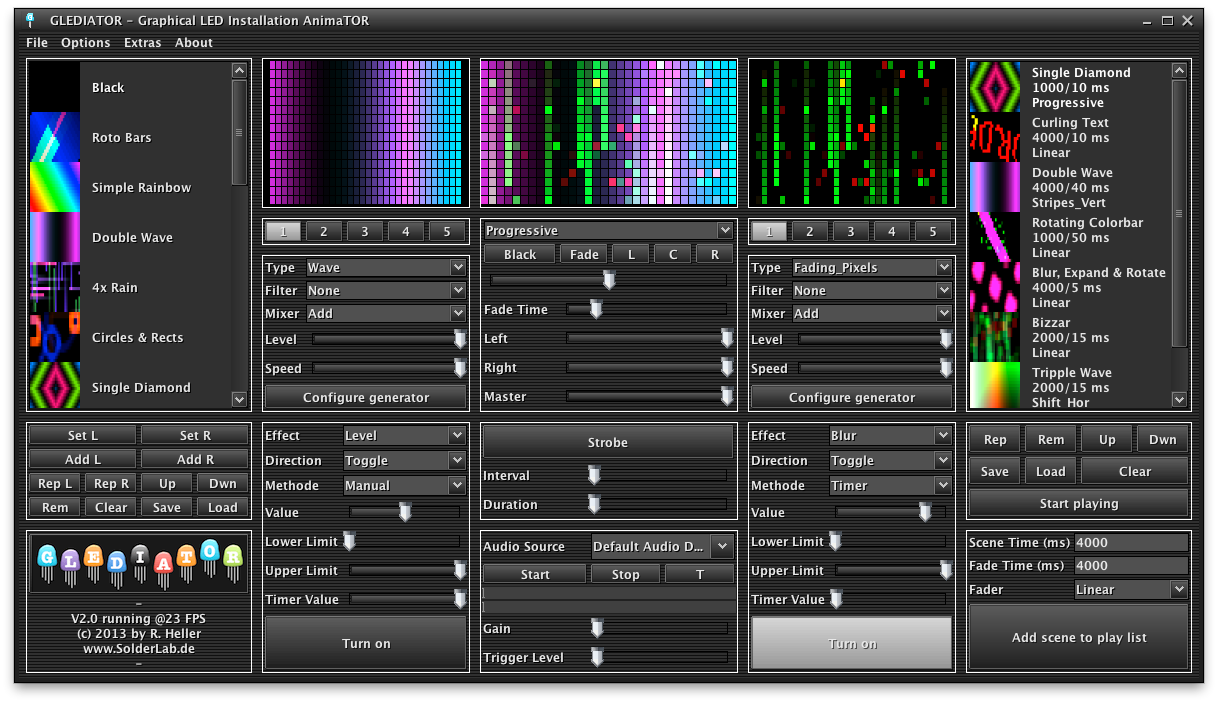
Task: Select the 4x Rain animation icon
Action: click(54, 287)
